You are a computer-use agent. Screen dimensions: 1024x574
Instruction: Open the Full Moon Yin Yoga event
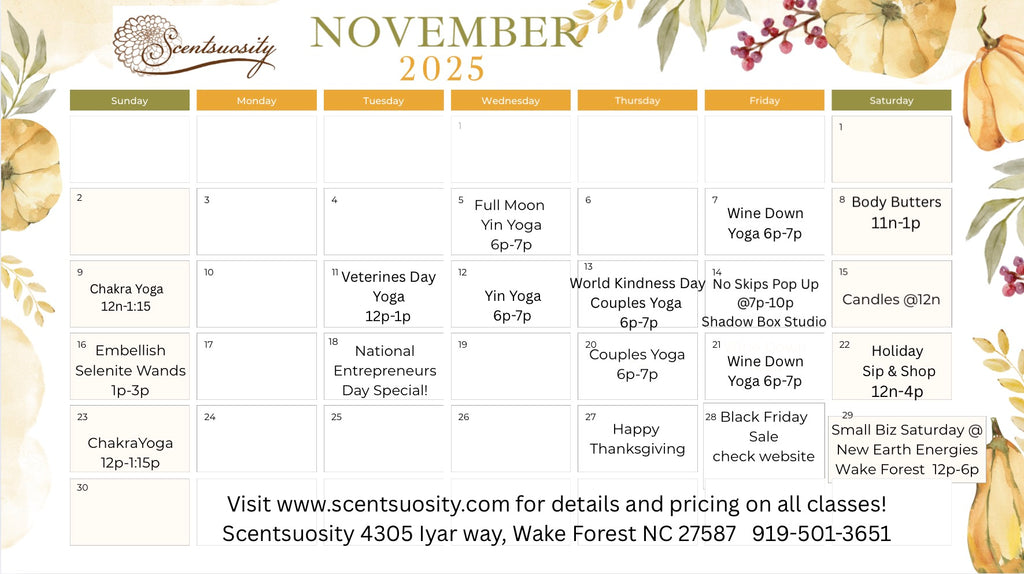coord(510,224)
